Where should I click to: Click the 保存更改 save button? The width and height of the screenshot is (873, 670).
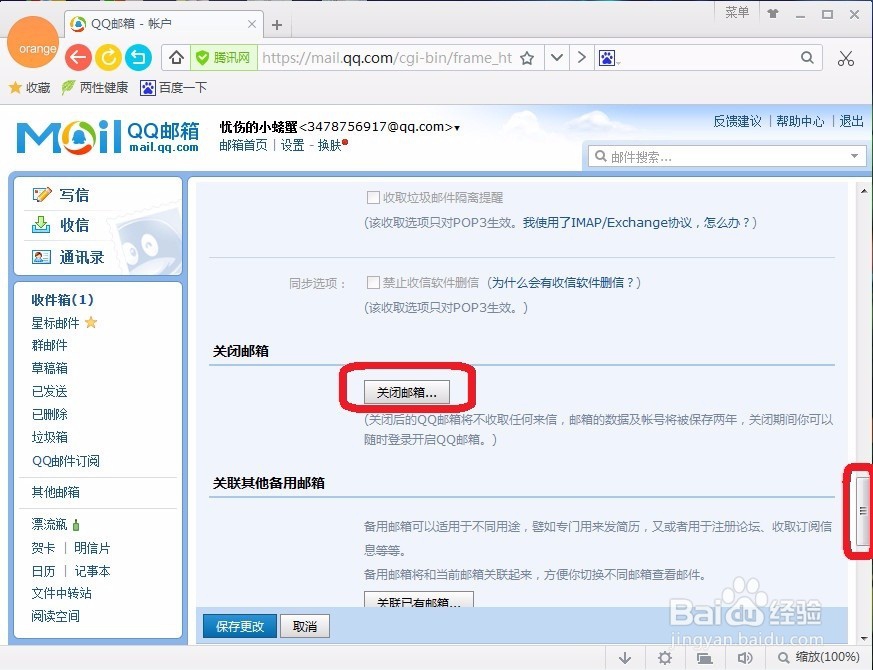pos(238,626)
